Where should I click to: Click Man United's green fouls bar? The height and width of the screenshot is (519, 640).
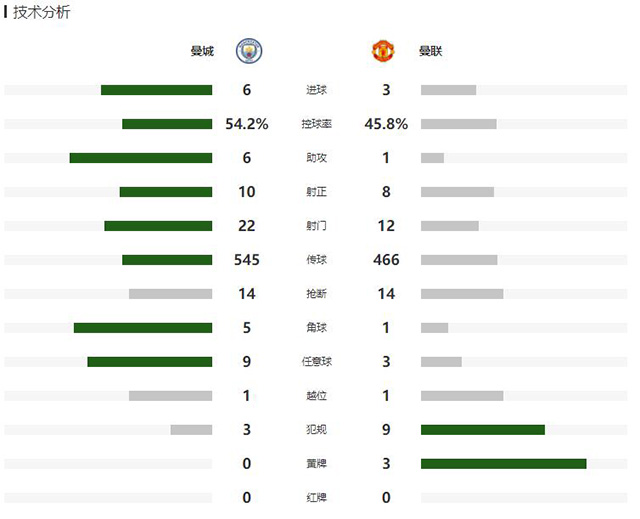point(482,429)
